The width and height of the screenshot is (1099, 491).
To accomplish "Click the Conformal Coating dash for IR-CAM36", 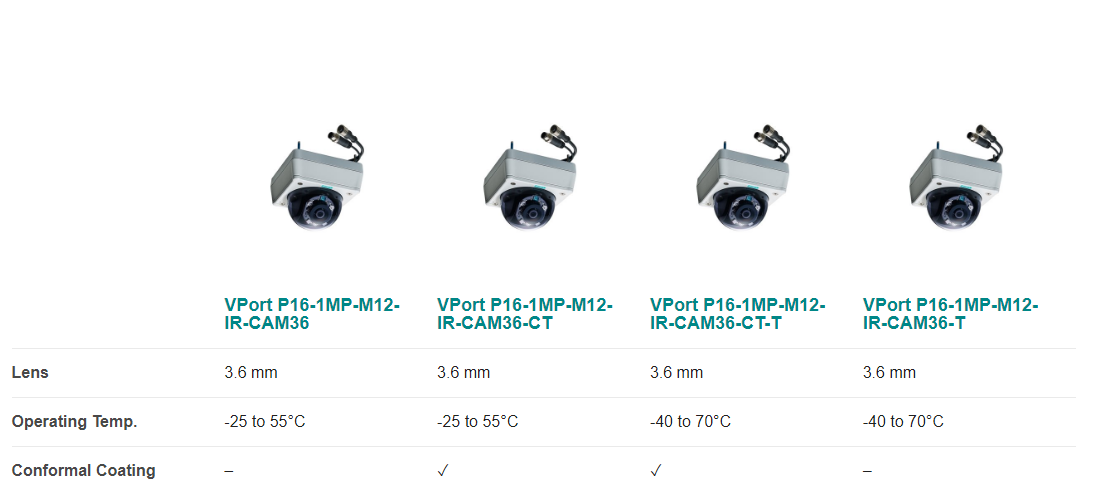I will click(229, 471).
